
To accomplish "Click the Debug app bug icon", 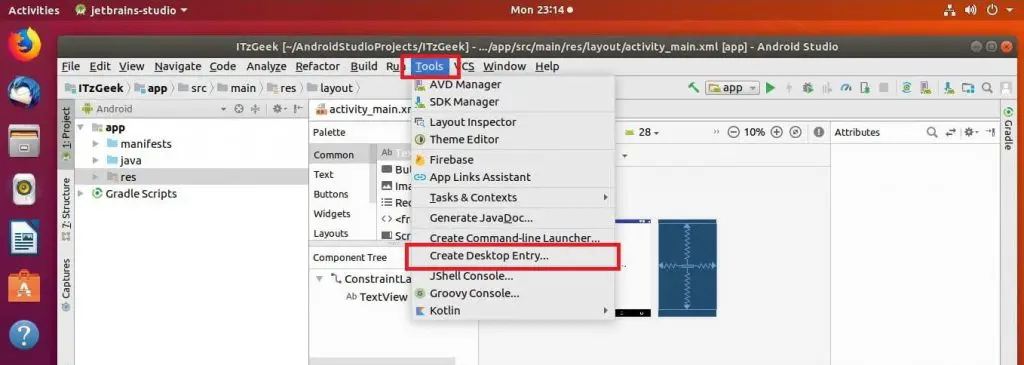I will 808,87.
